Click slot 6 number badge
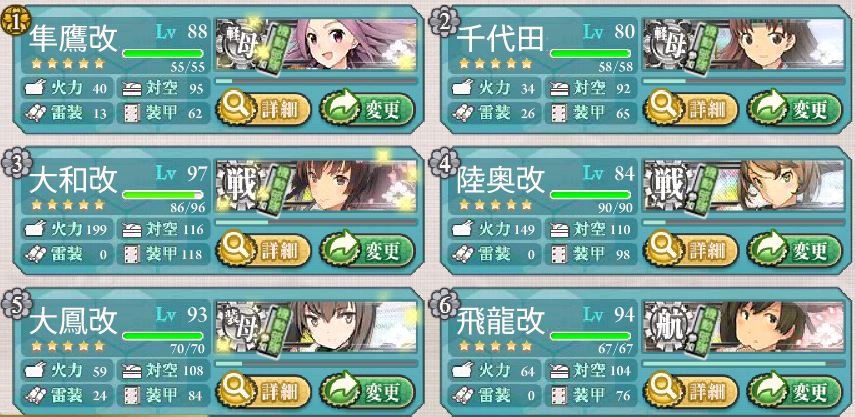855x417 pixels. [444, 303]
